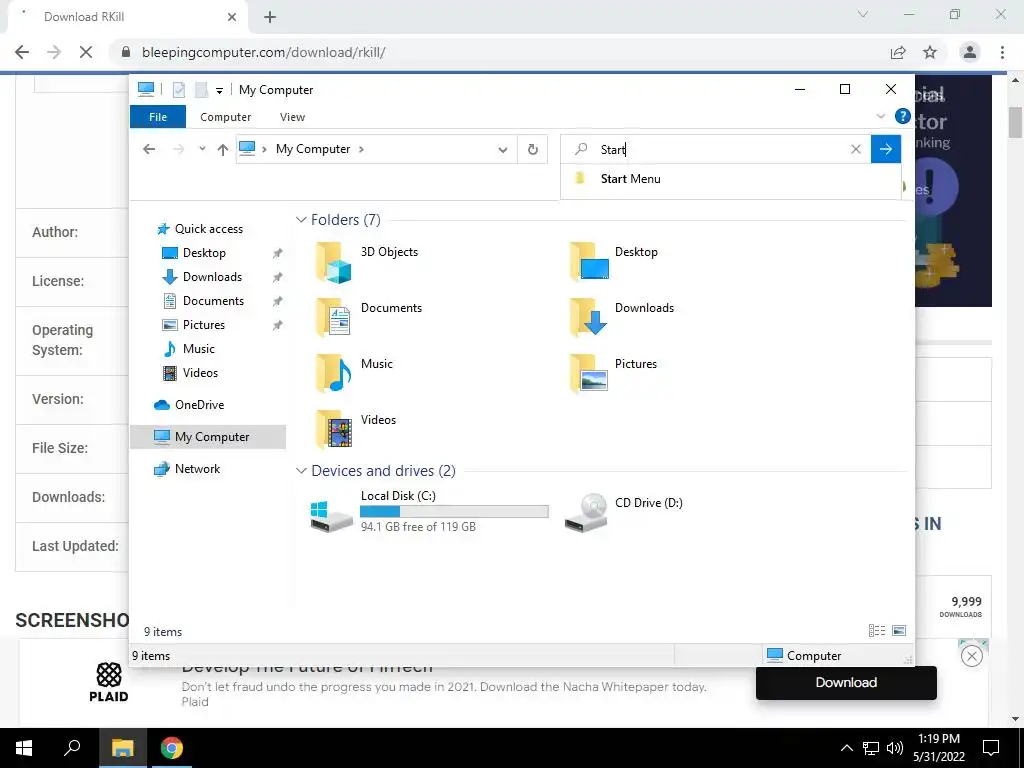Select the Downloads folder in content pane

(x=621, y=317)
